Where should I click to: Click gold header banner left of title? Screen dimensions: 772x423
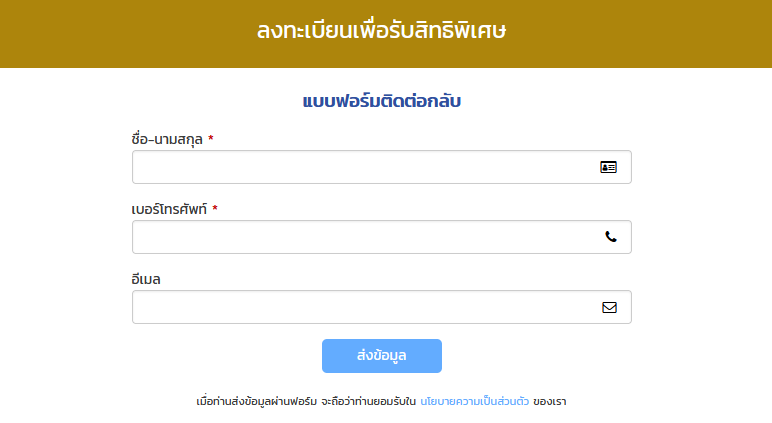click(128, 33)
